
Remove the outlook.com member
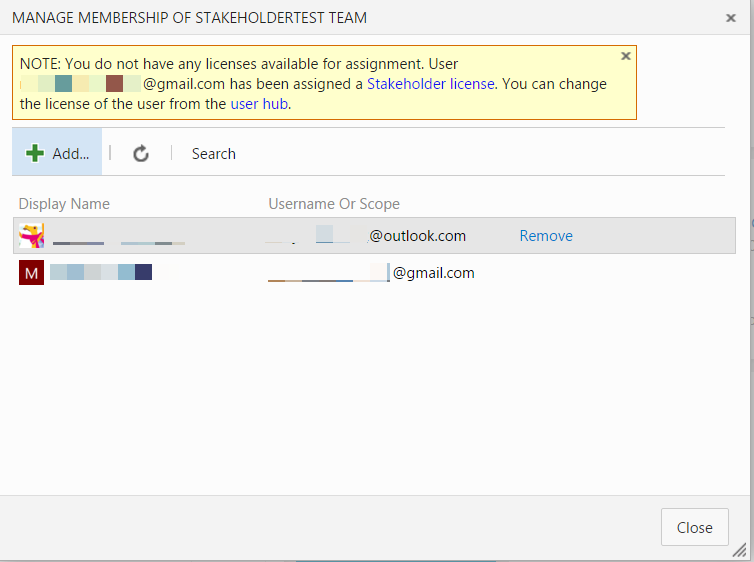[x=546, y=236]
